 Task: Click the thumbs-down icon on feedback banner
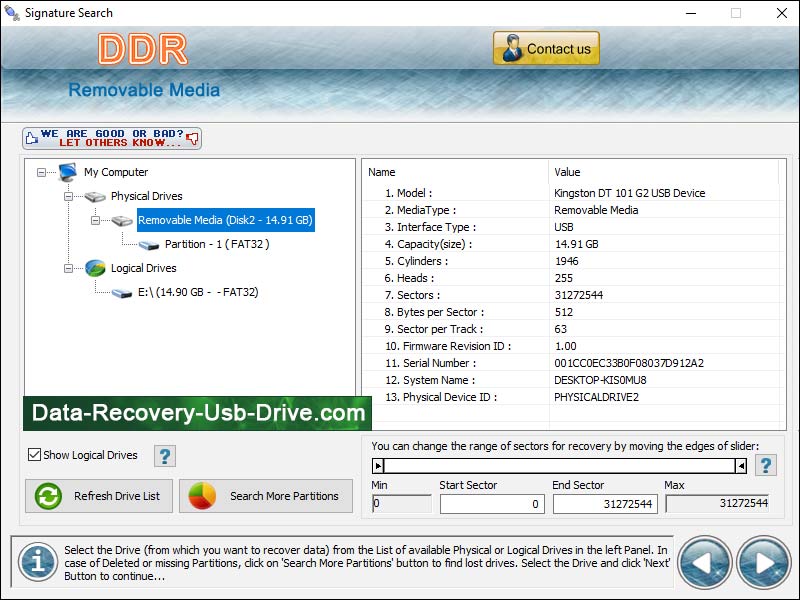[x=192, y=138]
